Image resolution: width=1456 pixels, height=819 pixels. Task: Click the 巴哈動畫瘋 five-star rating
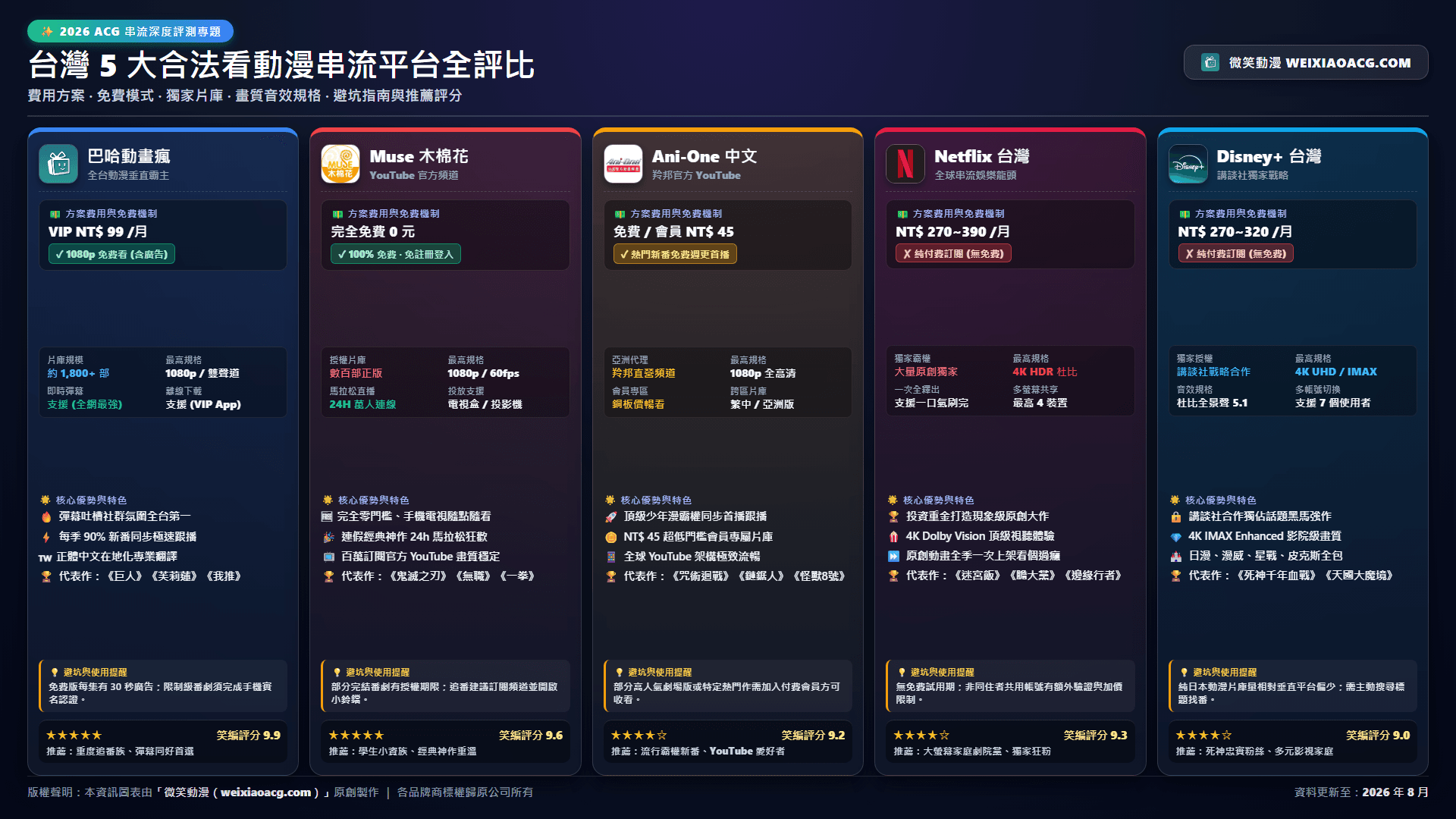tap(74, 735)
